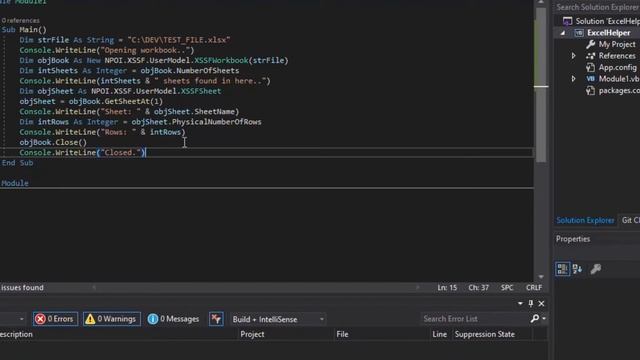Click the SPC indentation indicator

(x=507, y=287)
